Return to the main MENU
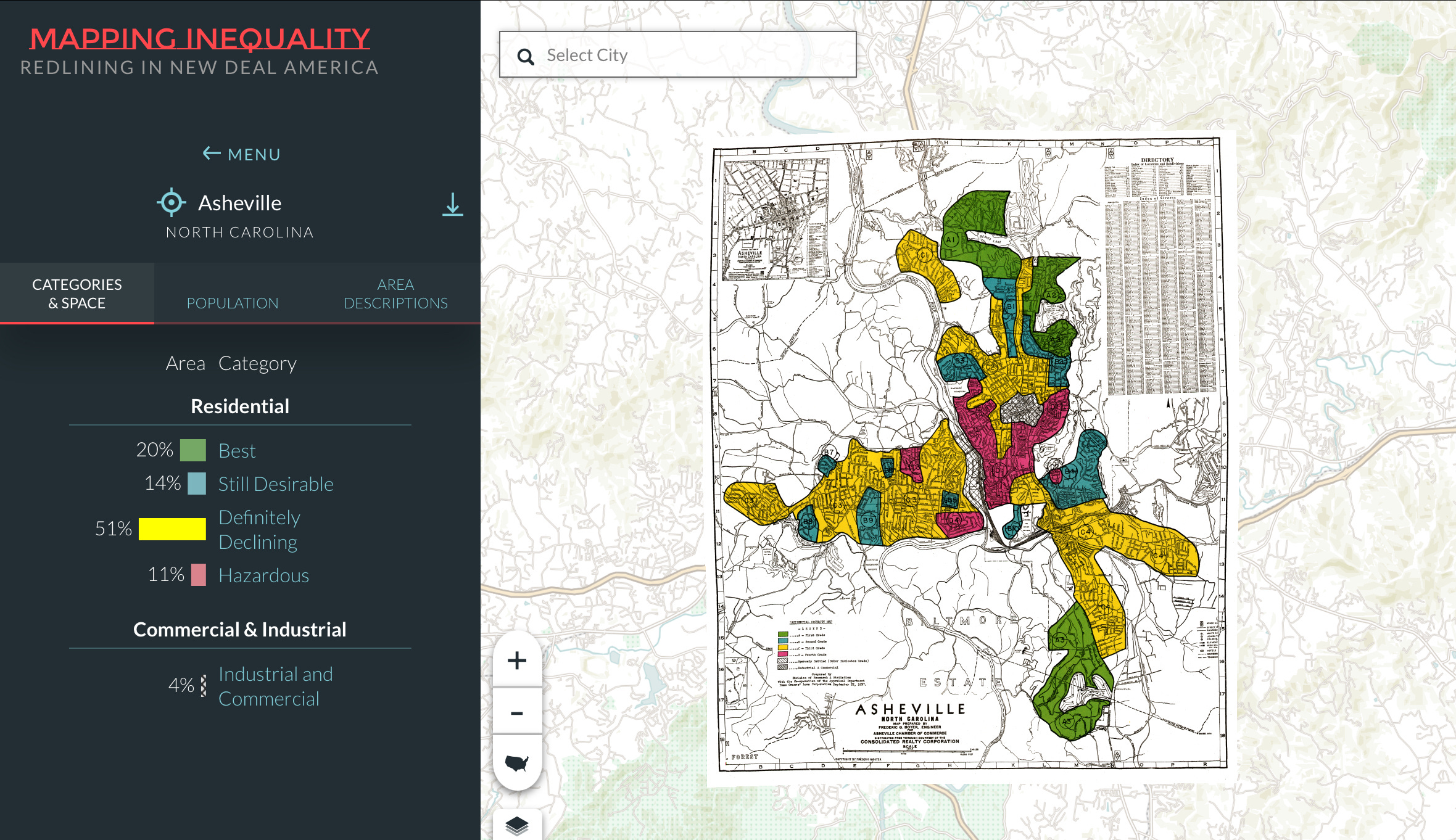 click(x=253, y=154)
